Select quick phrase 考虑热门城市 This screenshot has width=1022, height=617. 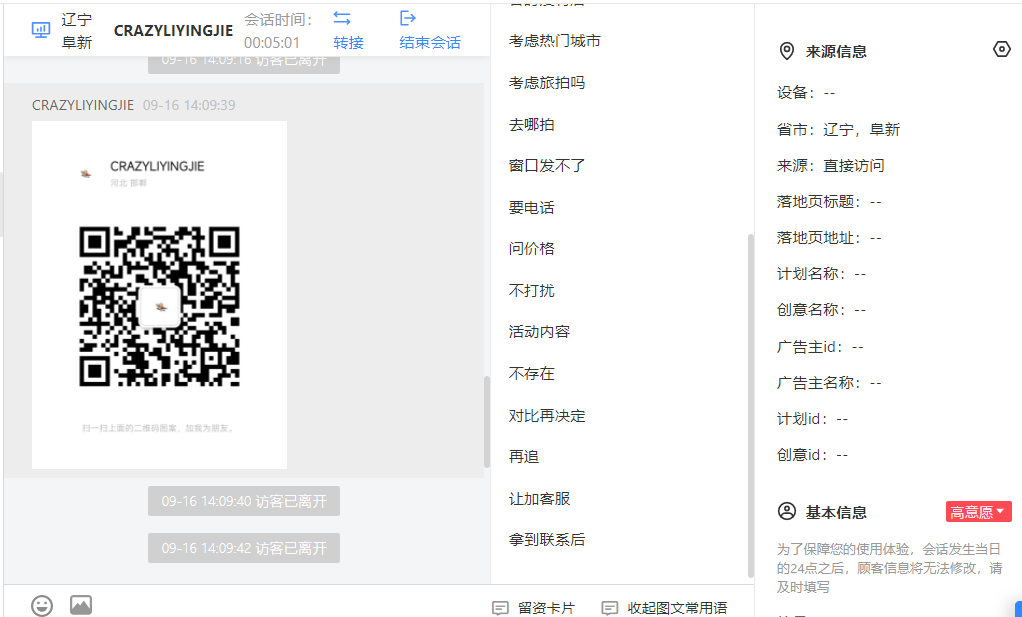[x=555, y=41]
